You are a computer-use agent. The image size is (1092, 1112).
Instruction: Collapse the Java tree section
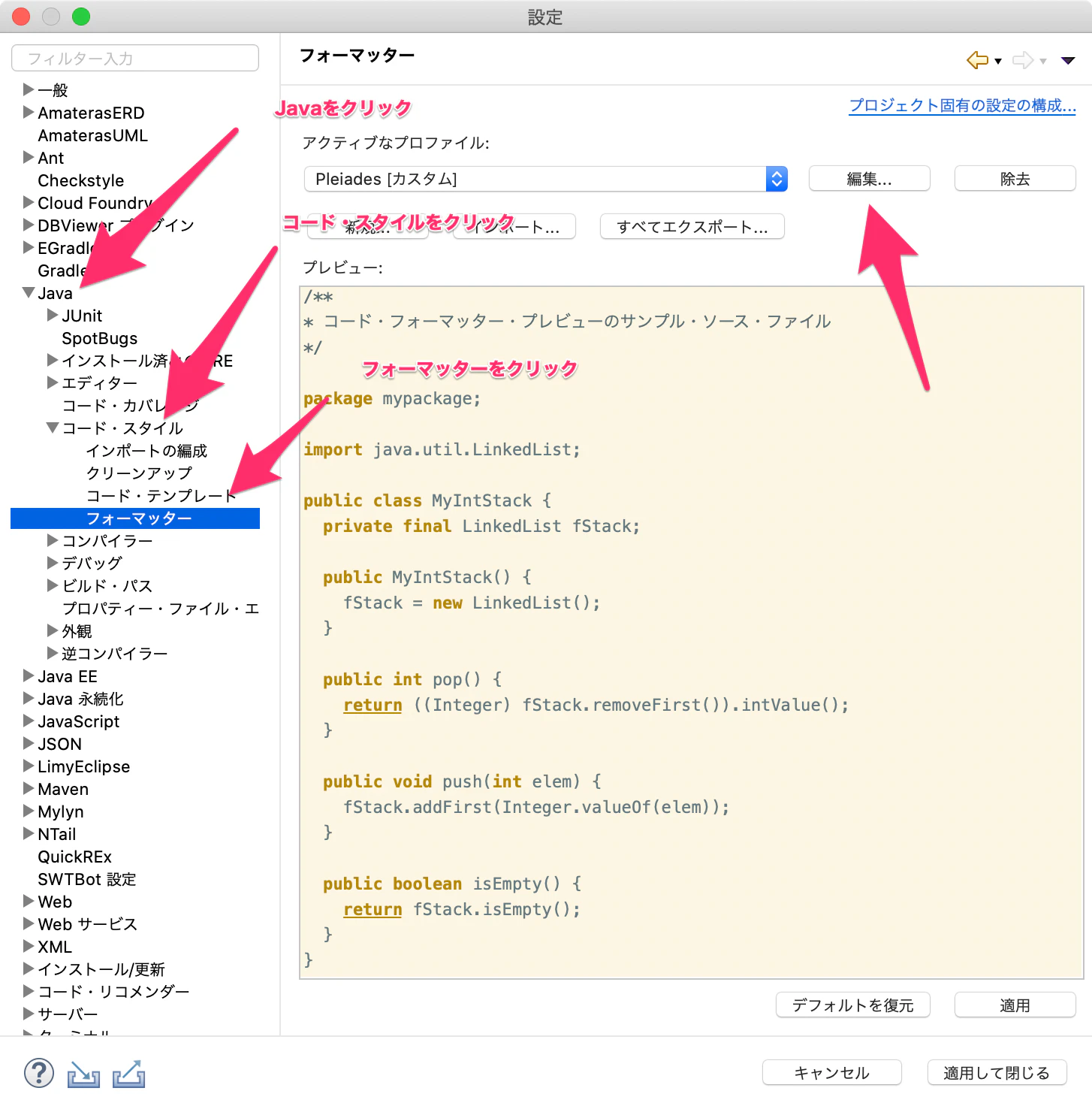[28, 293]
